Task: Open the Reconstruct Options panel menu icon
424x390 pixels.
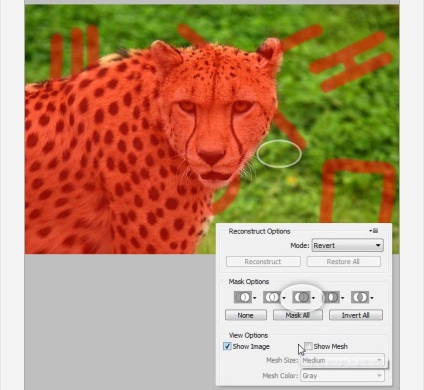Action: (x=374, y=231)
